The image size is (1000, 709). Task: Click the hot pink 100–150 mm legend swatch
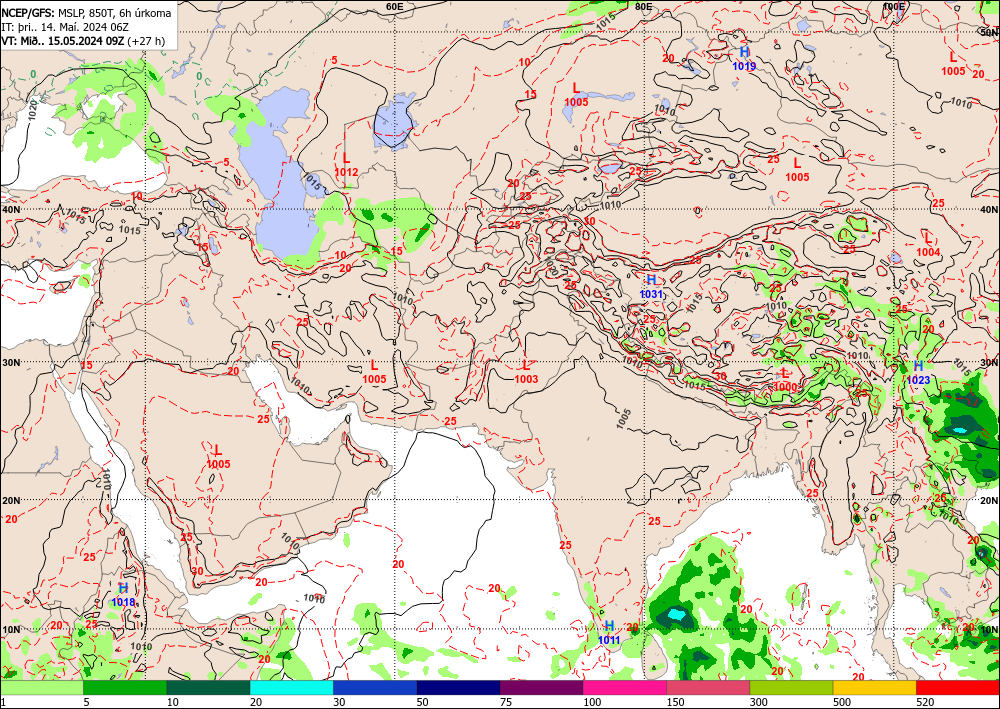click(625, 688)
